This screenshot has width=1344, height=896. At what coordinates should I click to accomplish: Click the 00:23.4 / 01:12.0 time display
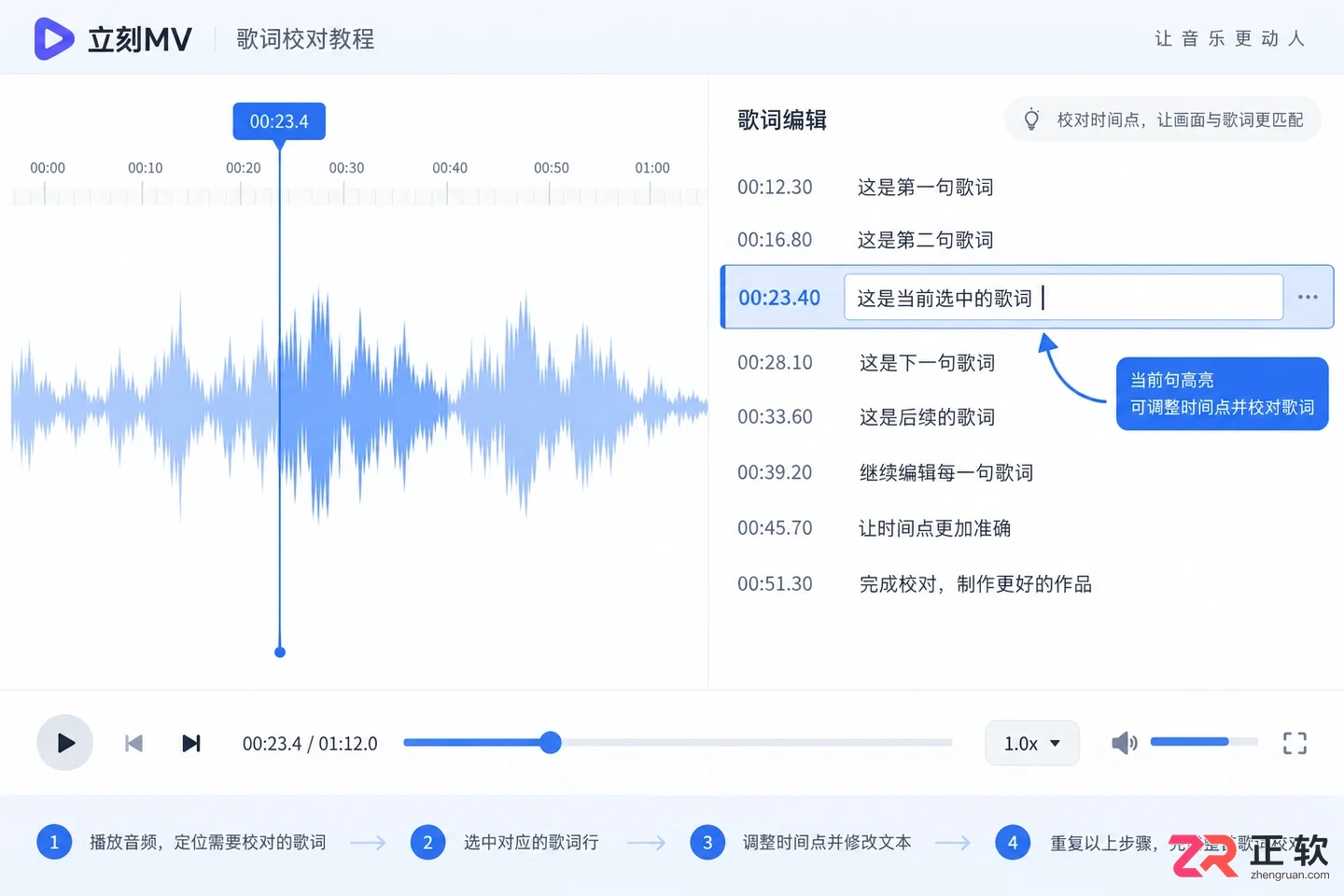coord(310,744)
